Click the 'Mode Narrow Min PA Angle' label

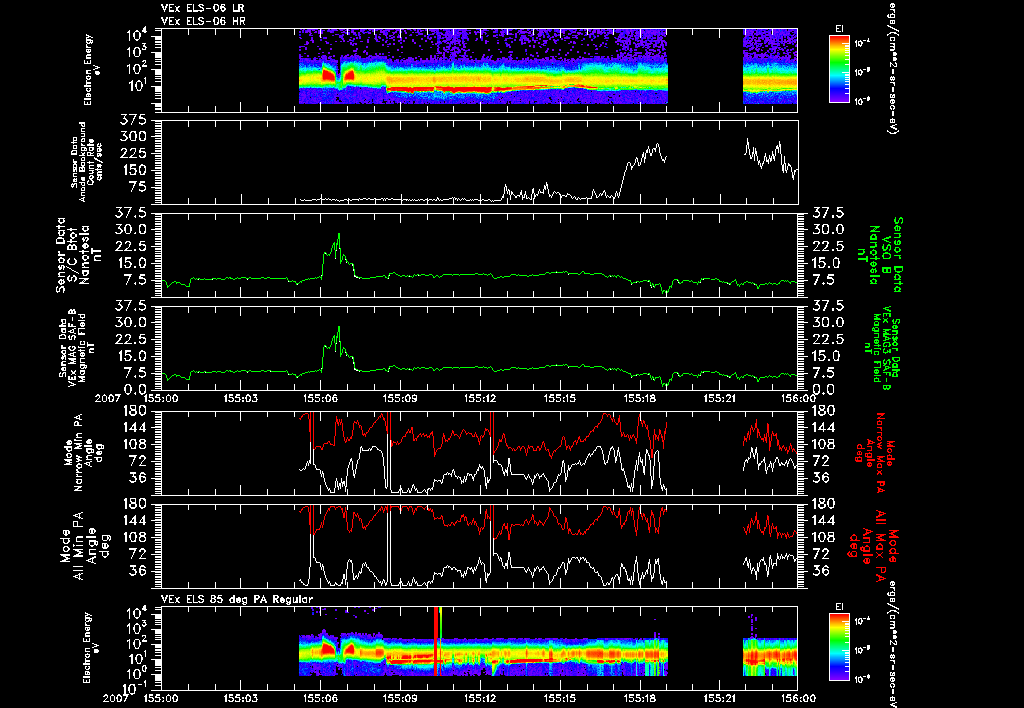(x=83, y=452)
